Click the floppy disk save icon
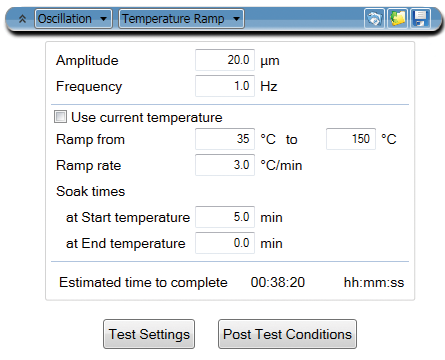The image size is (445, 360). pyautogui.click(x=420, y=18)
